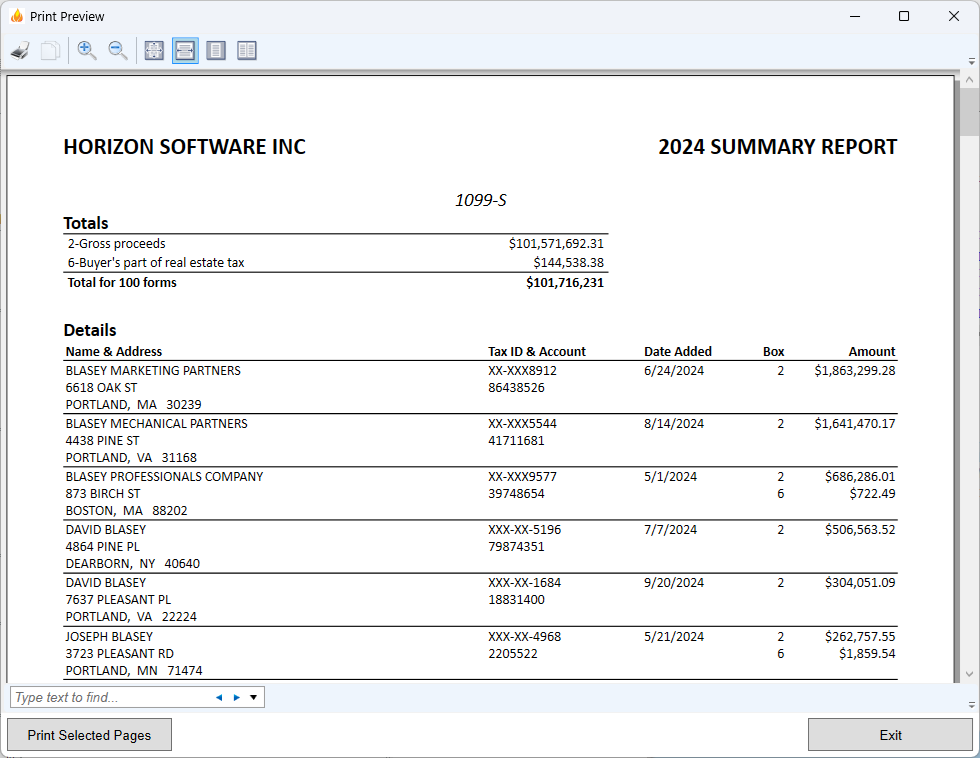The width and height of the screenshot is (980, 758).
Task: Click the amount $1,859.54
Action: [868, 654]
